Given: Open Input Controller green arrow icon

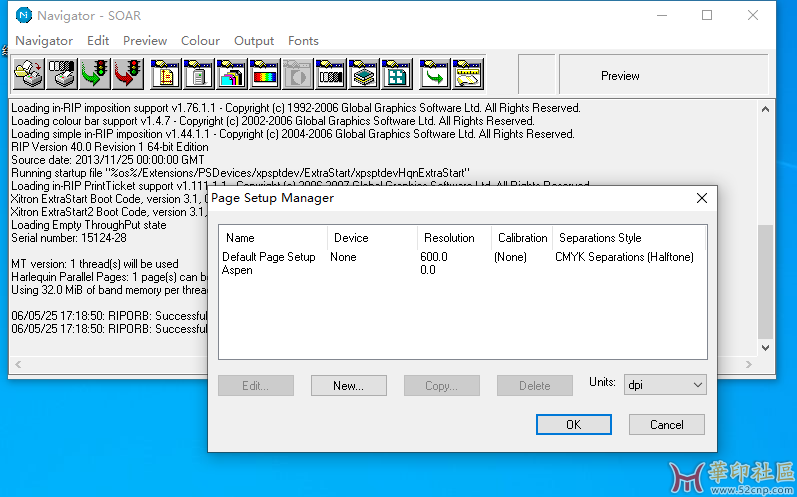Looking at the screenshot, I should point(434,74).
